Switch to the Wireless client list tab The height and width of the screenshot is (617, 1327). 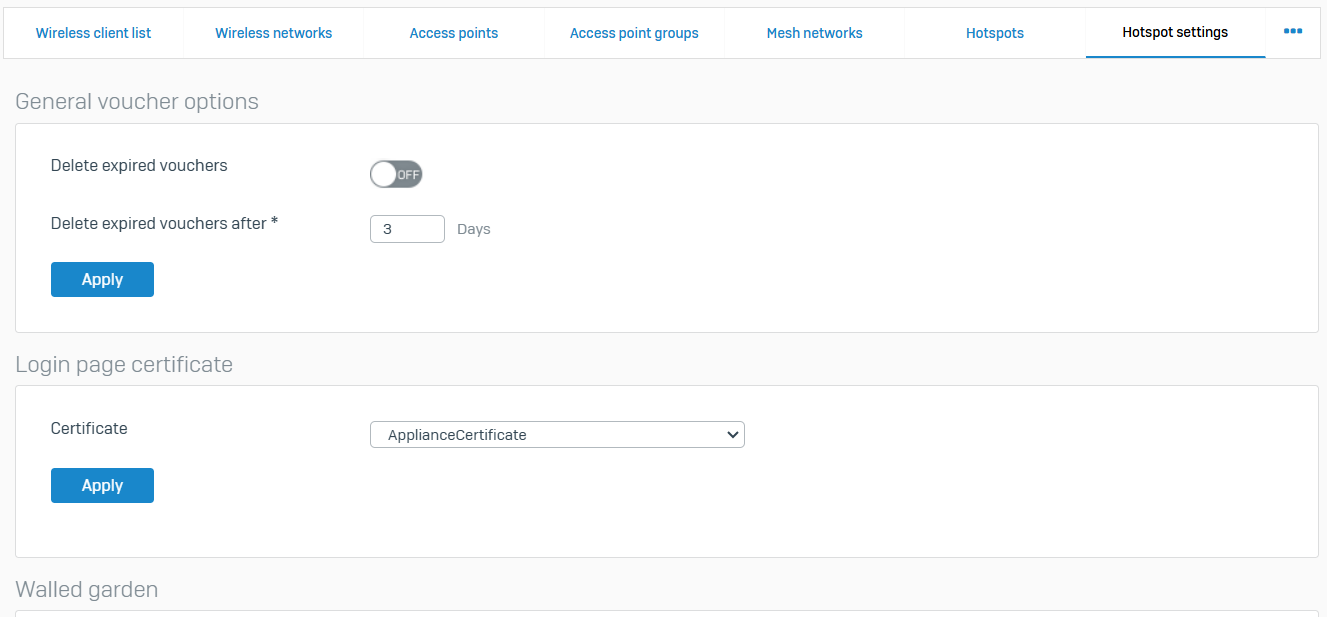[x=93, y=33]
